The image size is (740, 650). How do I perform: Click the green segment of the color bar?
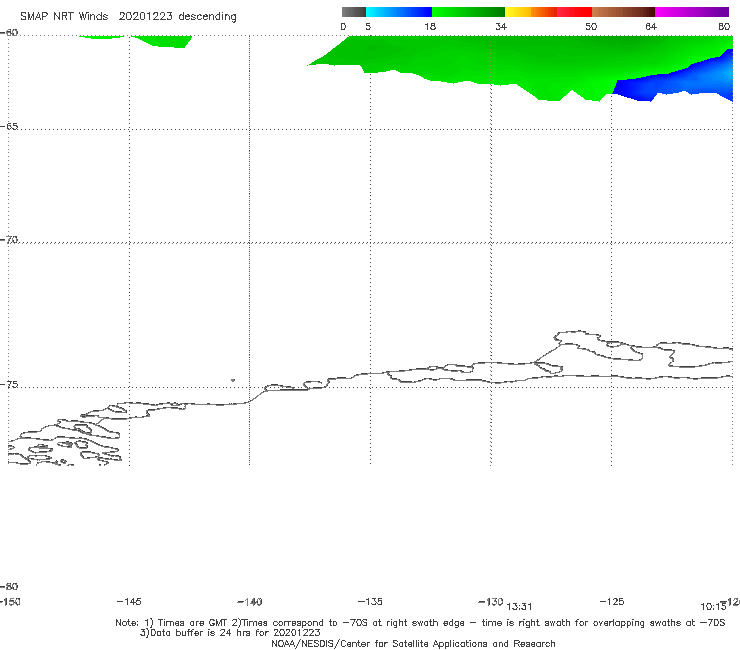(468, 12)
